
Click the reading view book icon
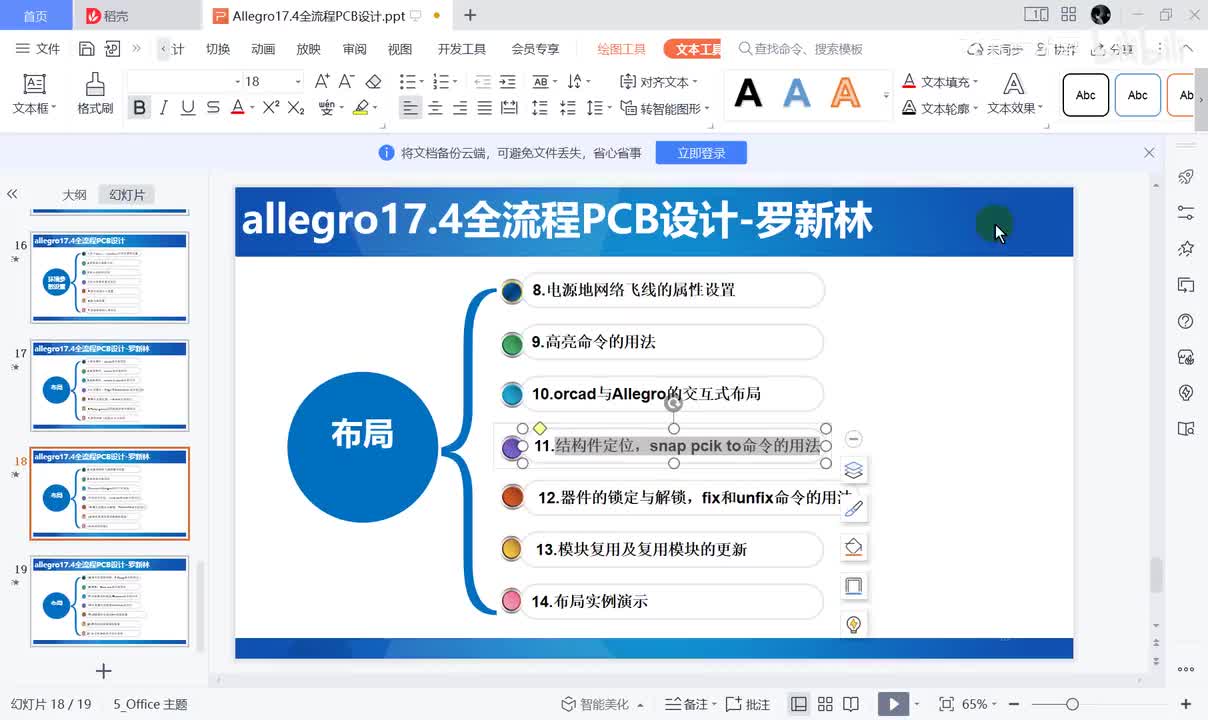[851, 704]
